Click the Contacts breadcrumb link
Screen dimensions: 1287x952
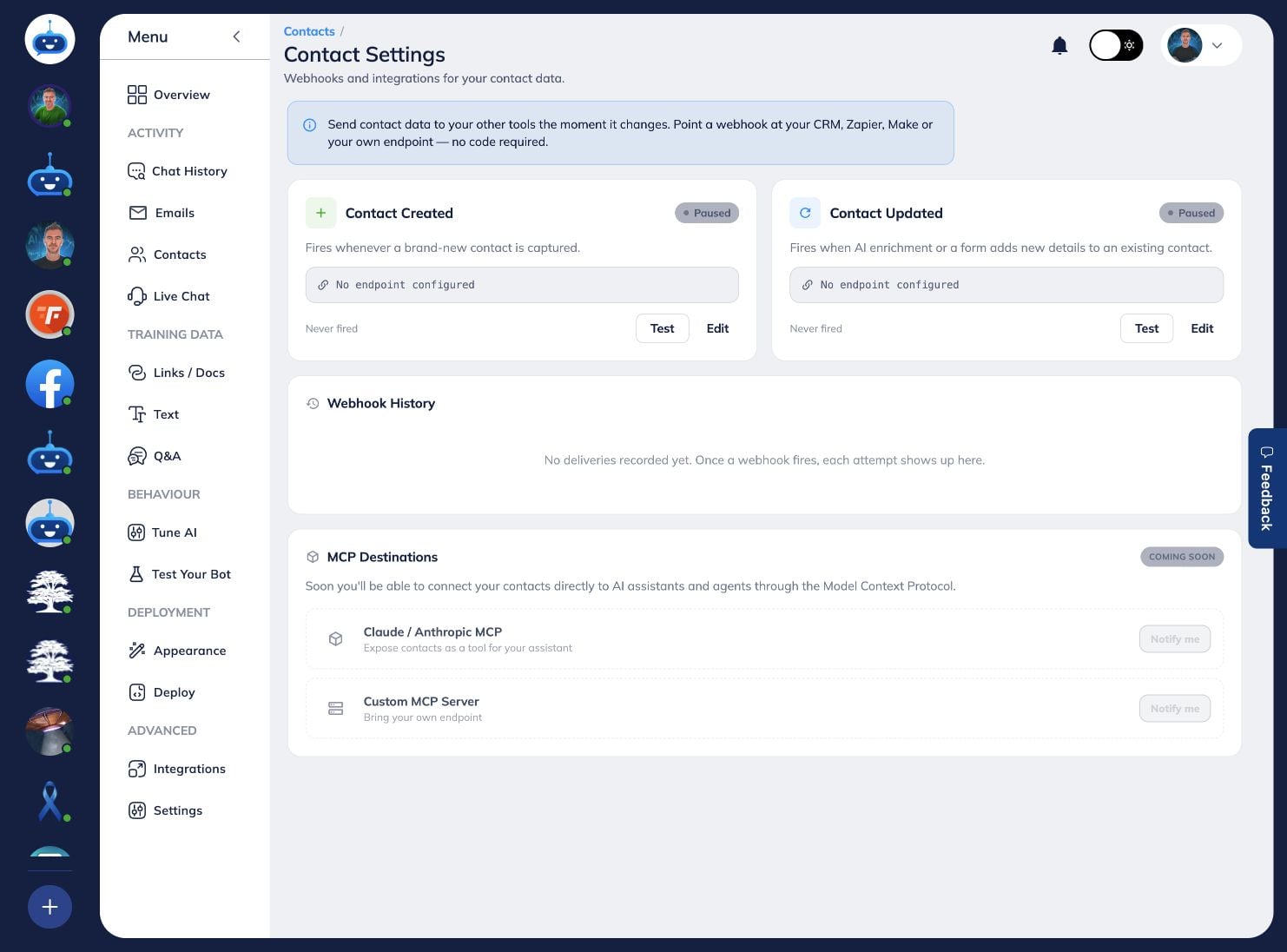(x=309, y=31)
